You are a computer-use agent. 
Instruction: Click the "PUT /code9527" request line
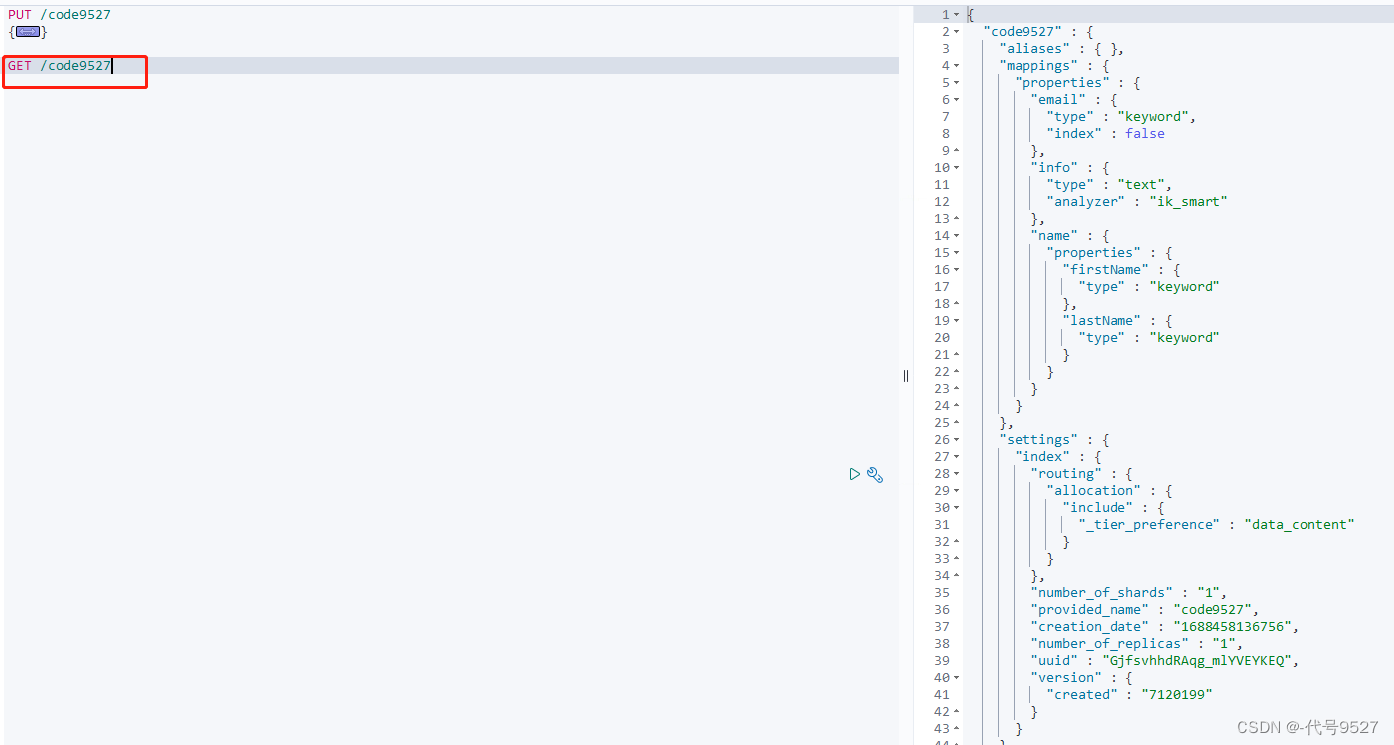click(x=59, y=14)
